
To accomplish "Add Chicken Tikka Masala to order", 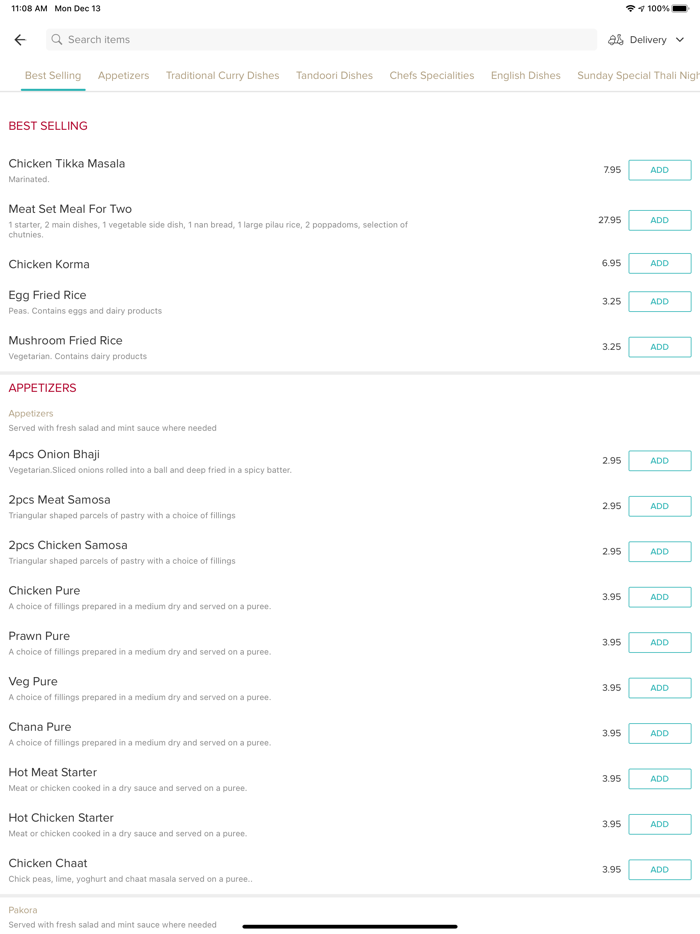I will click(659, 170).
